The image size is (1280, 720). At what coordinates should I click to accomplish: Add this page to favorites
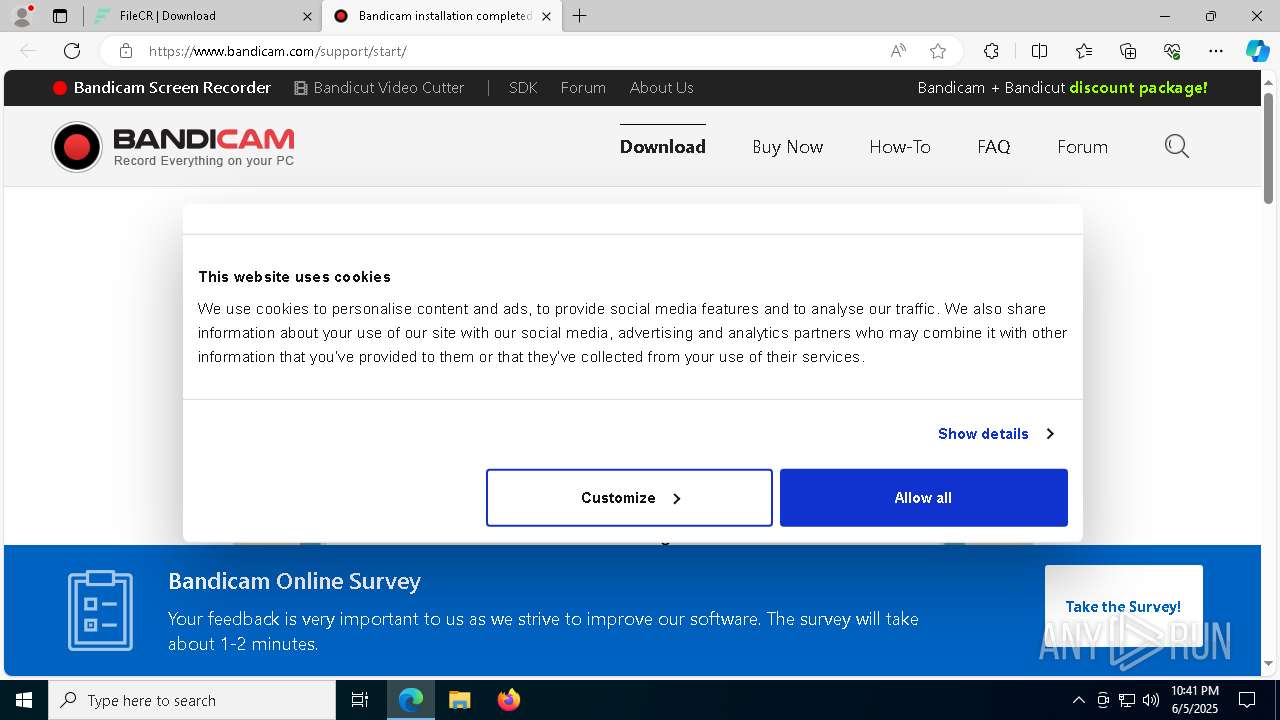point(938,51)
